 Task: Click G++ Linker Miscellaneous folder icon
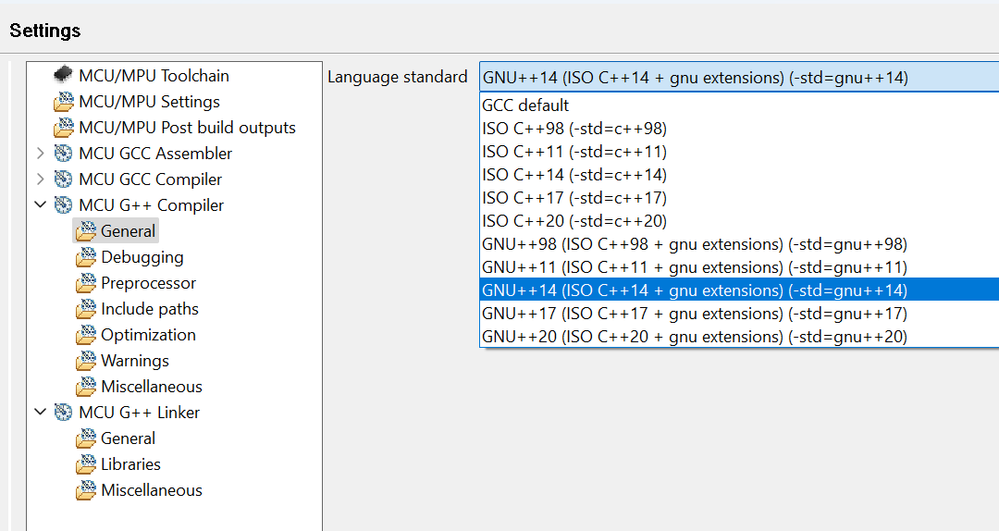85,490
